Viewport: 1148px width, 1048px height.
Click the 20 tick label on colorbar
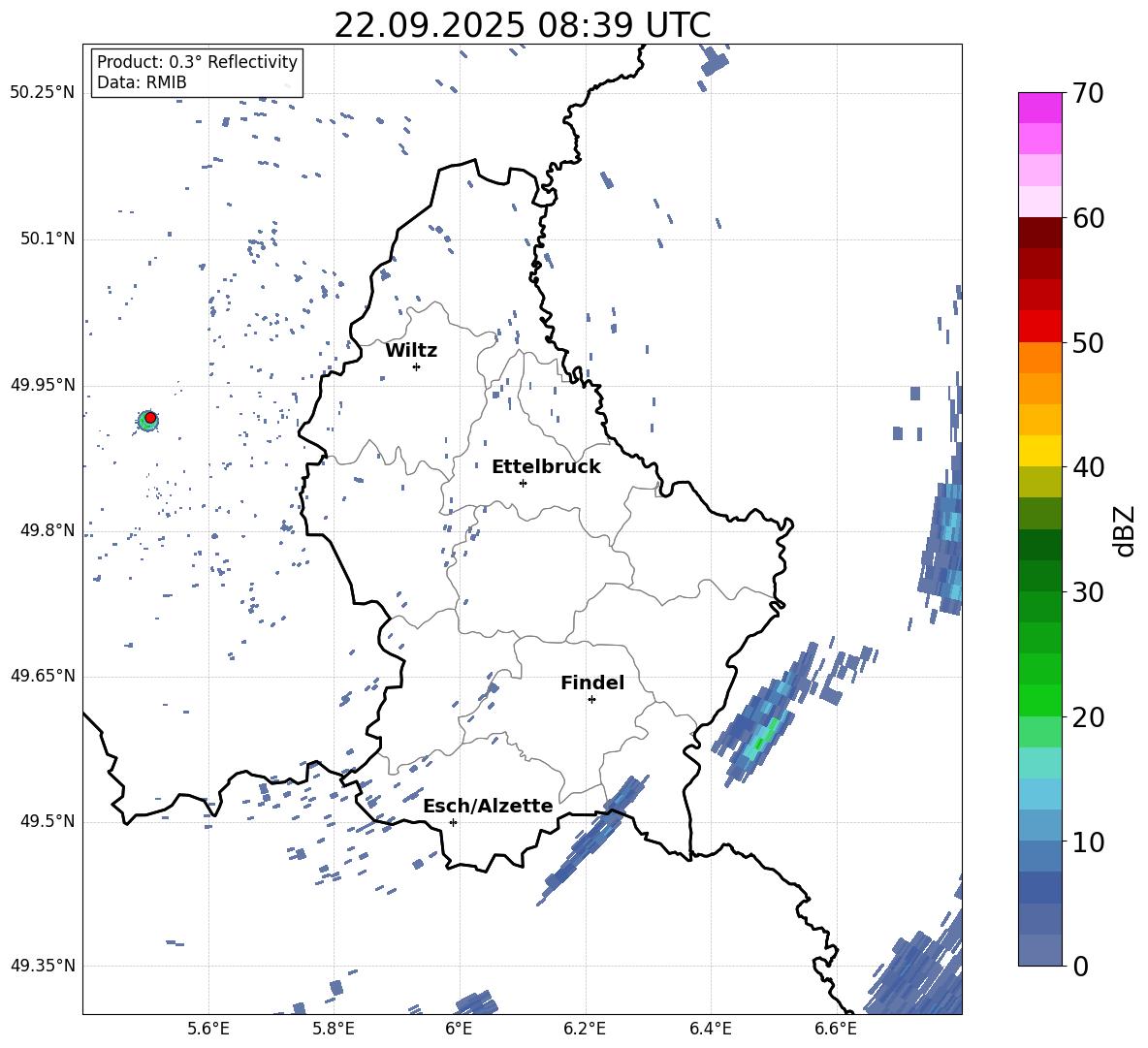coord(1088,716)
